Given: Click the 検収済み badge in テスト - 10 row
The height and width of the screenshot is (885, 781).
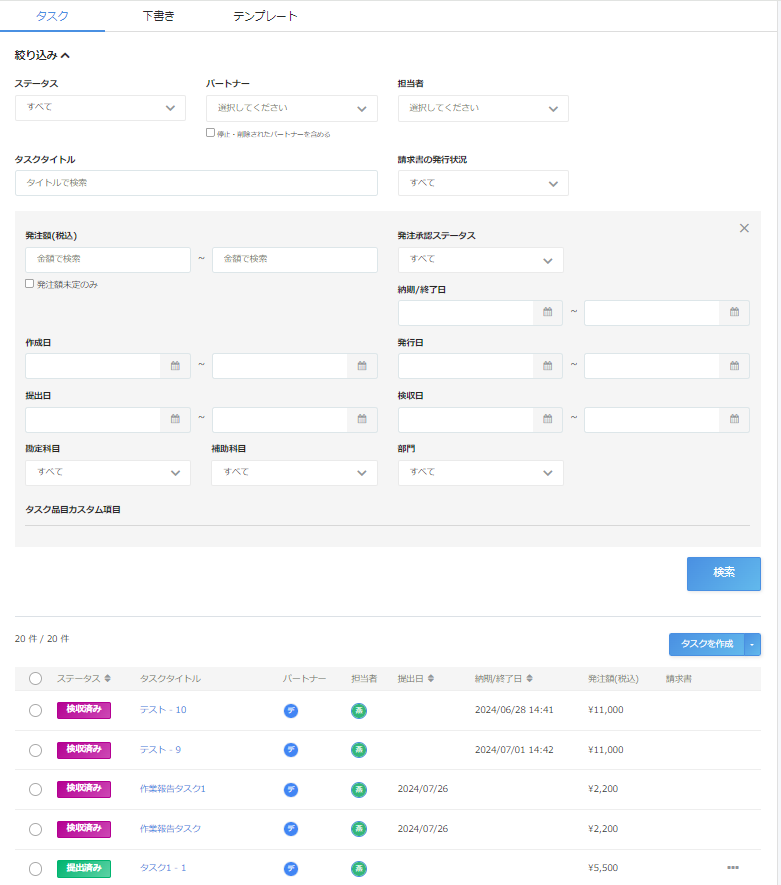Looking at the screenshot, I should pyautogui.click(x=84, y=710).
